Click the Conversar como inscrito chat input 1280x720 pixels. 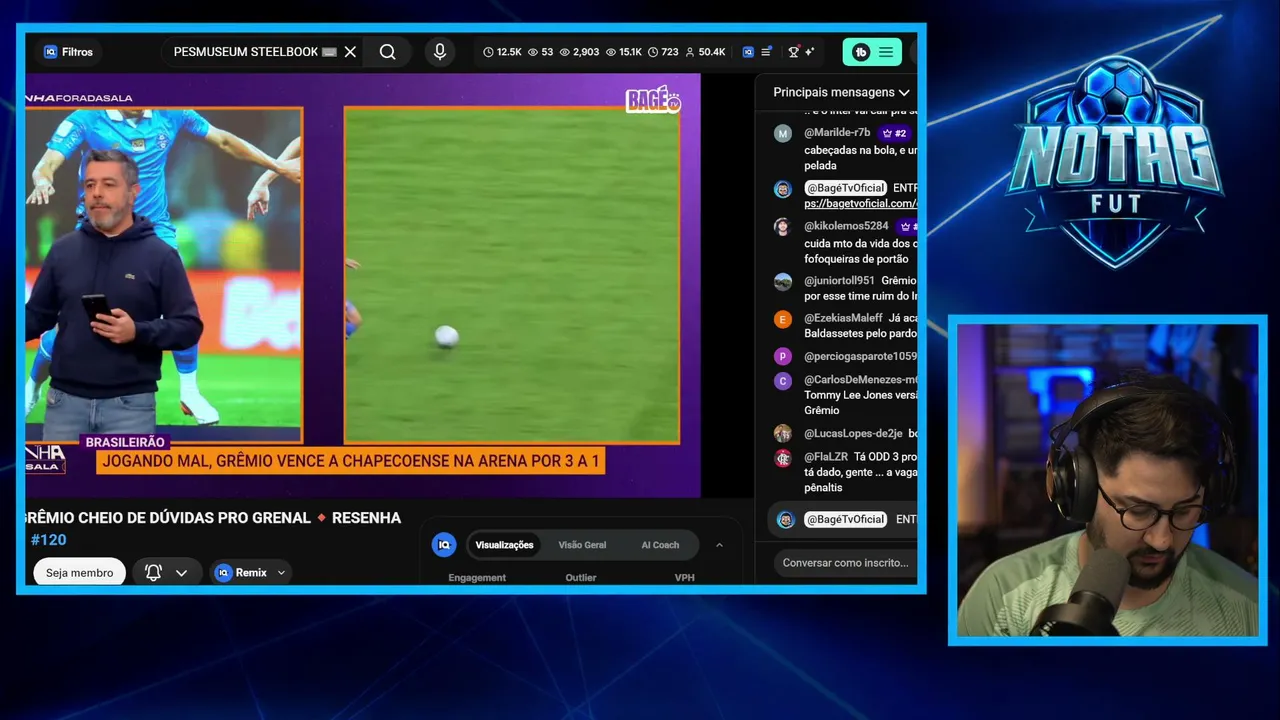point(845,563)
